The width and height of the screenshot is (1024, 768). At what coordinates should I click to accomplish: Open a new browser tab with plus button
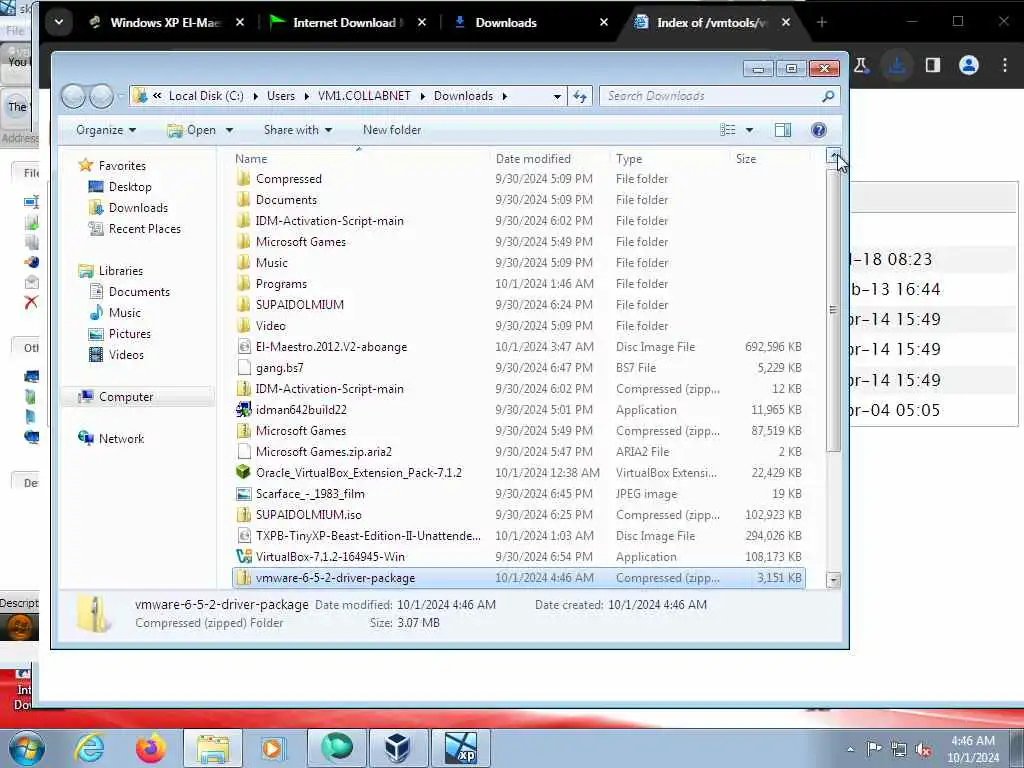(822, 22)
